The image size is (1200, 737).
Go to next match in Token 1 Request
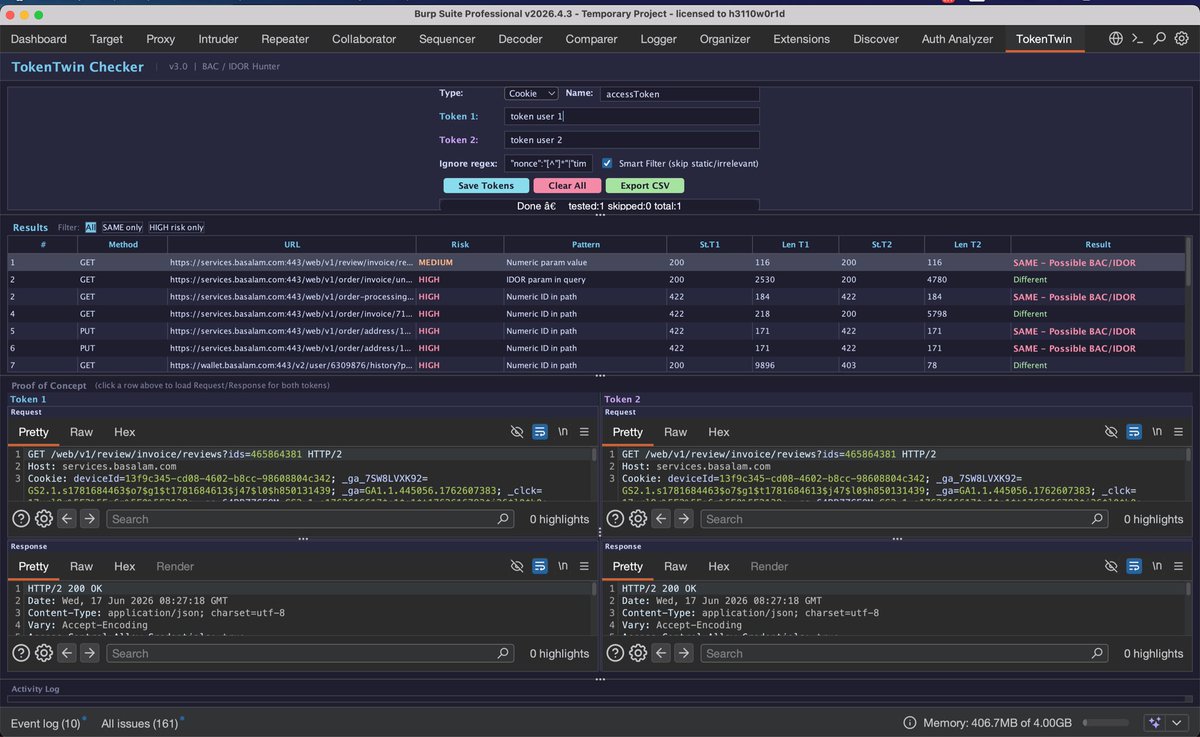[90, 519]
